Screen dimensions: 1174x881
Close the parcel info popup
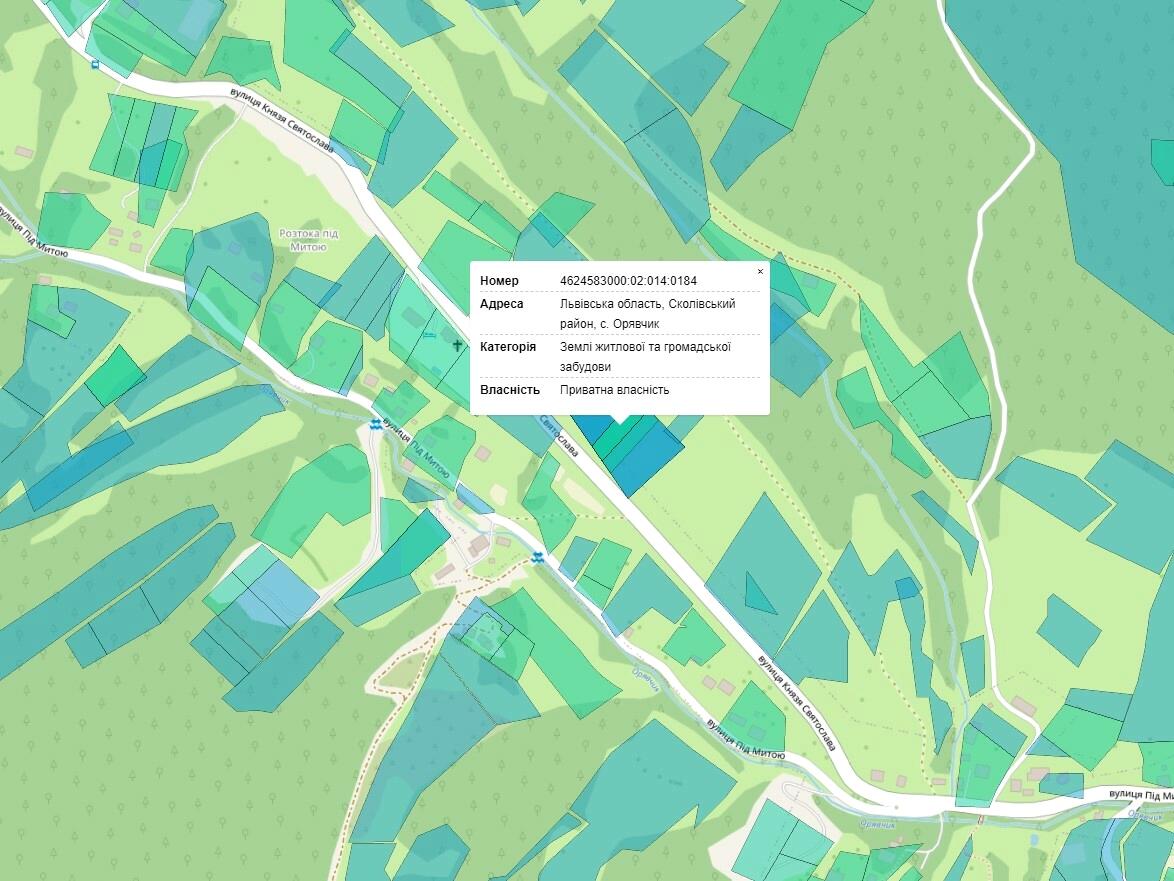click(760, 272)
